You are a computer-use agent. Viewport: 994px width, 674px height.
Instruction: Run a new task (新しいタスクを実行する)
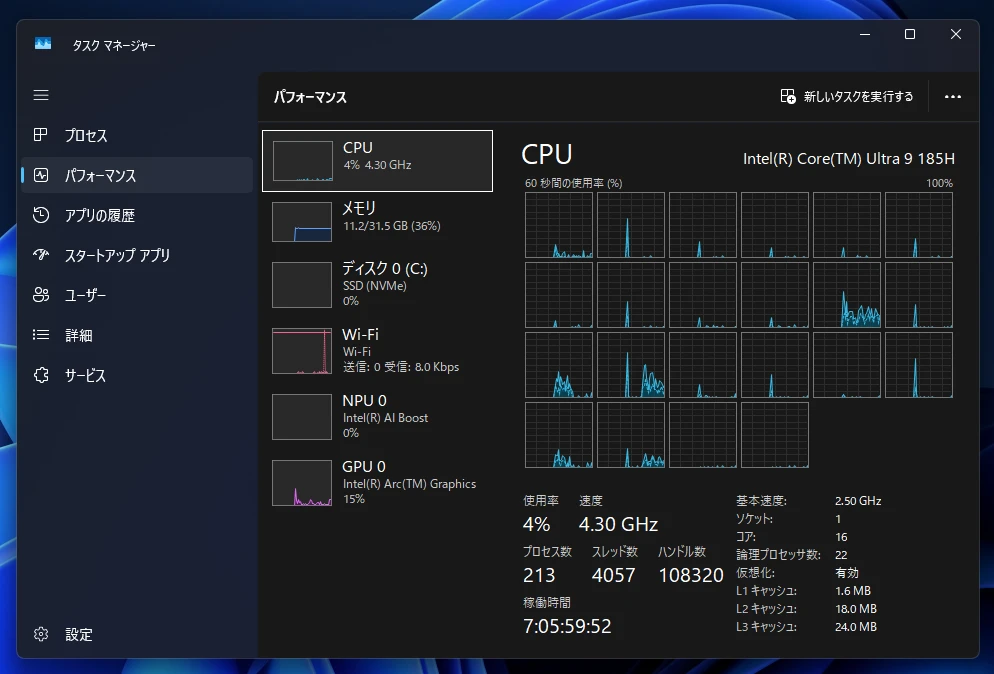point(847,97)
